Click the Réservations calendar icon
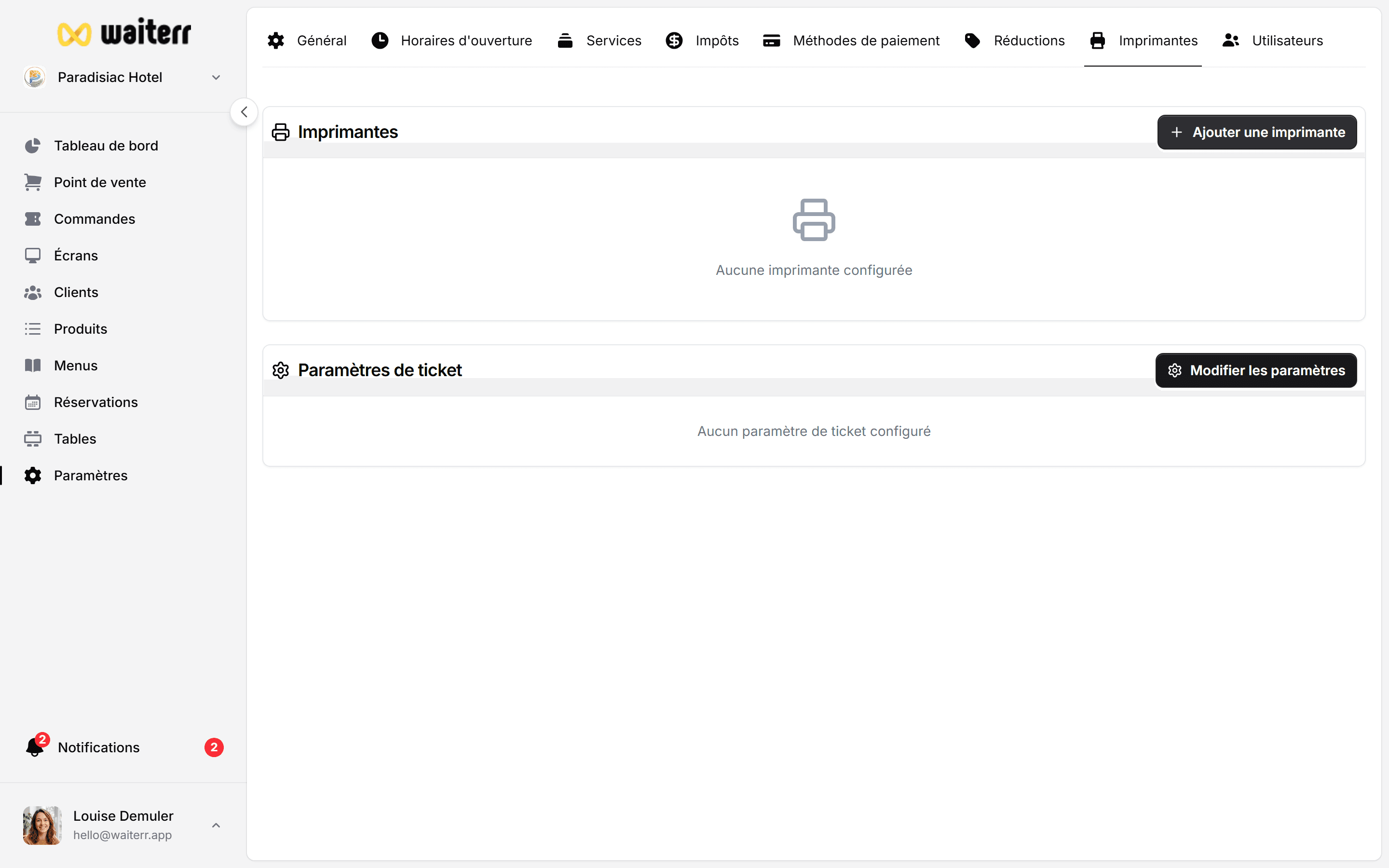 (x=33, y=403)
